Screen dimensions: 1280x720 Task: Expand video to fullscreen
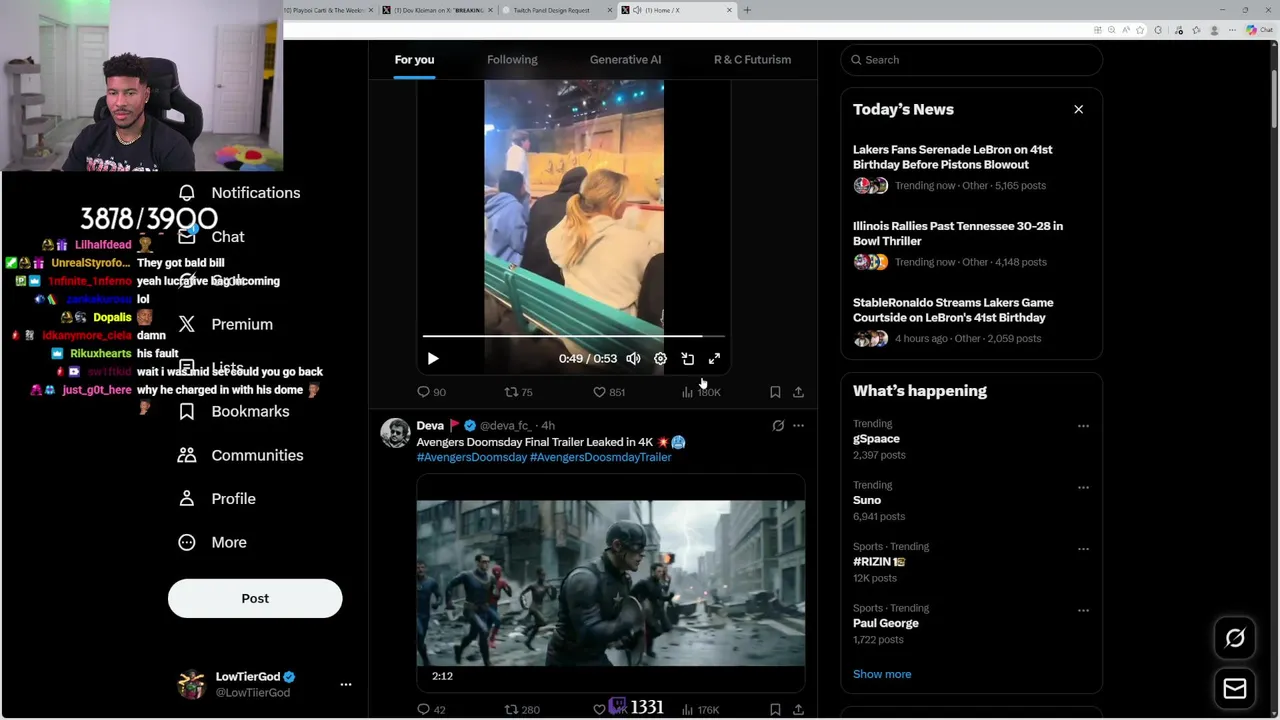(x=714, y=358)
